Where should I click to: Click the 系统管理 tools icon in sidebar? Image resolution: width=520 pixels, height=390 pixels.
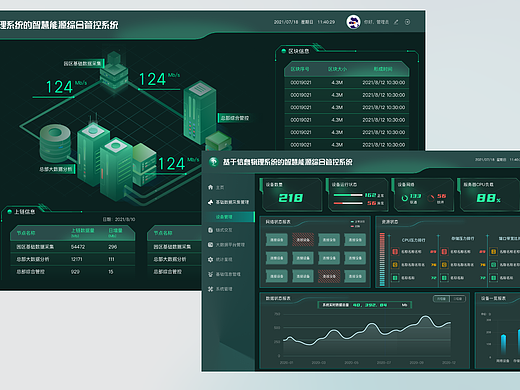pos(210,289)
